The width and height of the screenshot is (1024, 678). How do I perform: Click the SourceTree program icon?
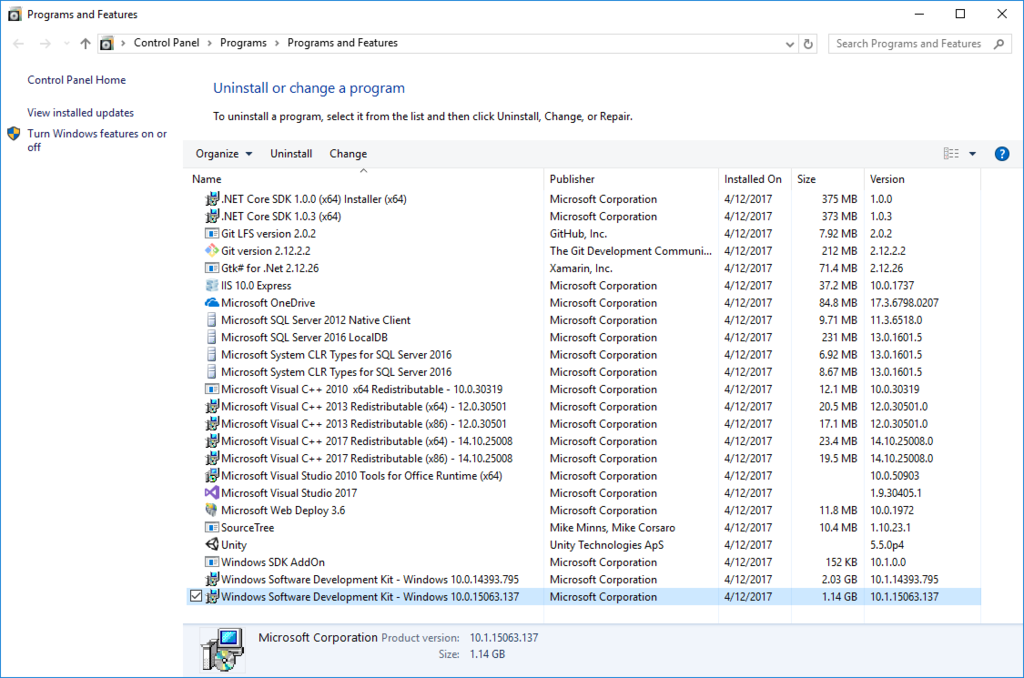click(x=212, y=528)
